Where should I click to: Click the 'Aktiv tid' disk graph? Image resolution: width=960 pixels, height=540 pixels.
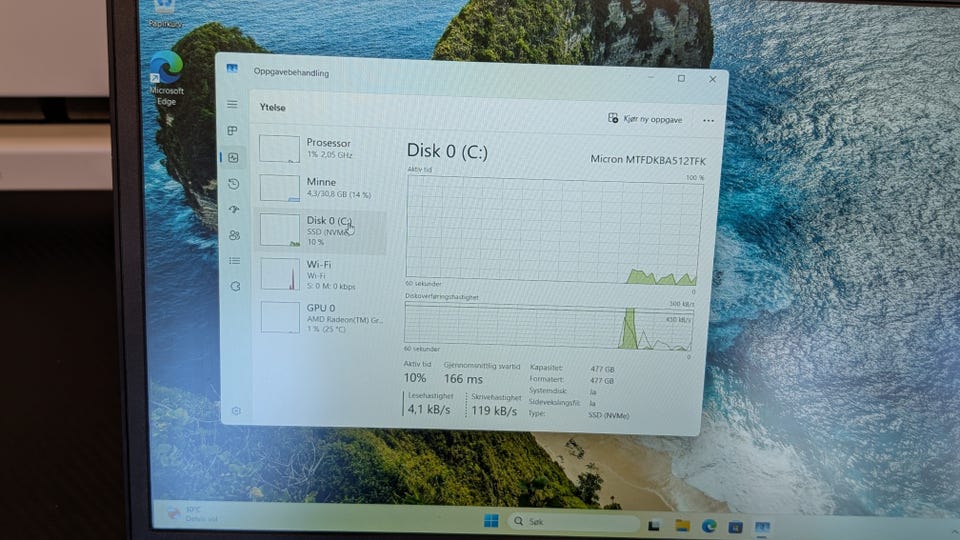tap(554, 230)
